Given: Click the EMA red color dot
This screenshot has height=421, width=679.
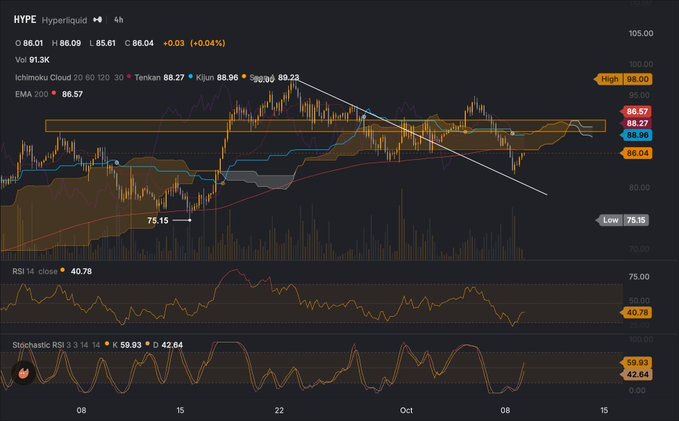Looking at the screenshot, I should tap(54, 93).
